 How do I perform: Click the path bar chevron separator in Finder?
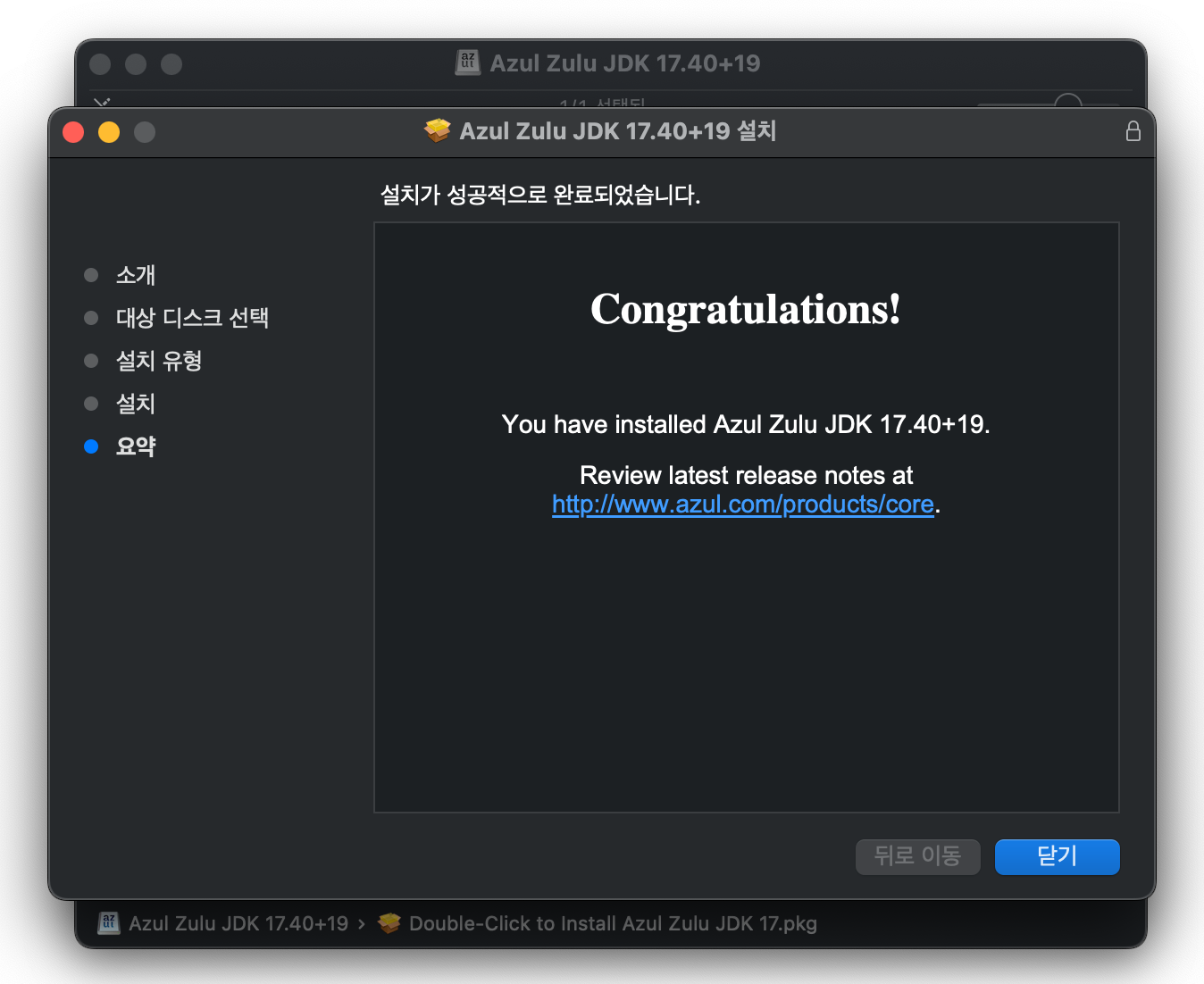pyautogui.click(x=361, y=924)
